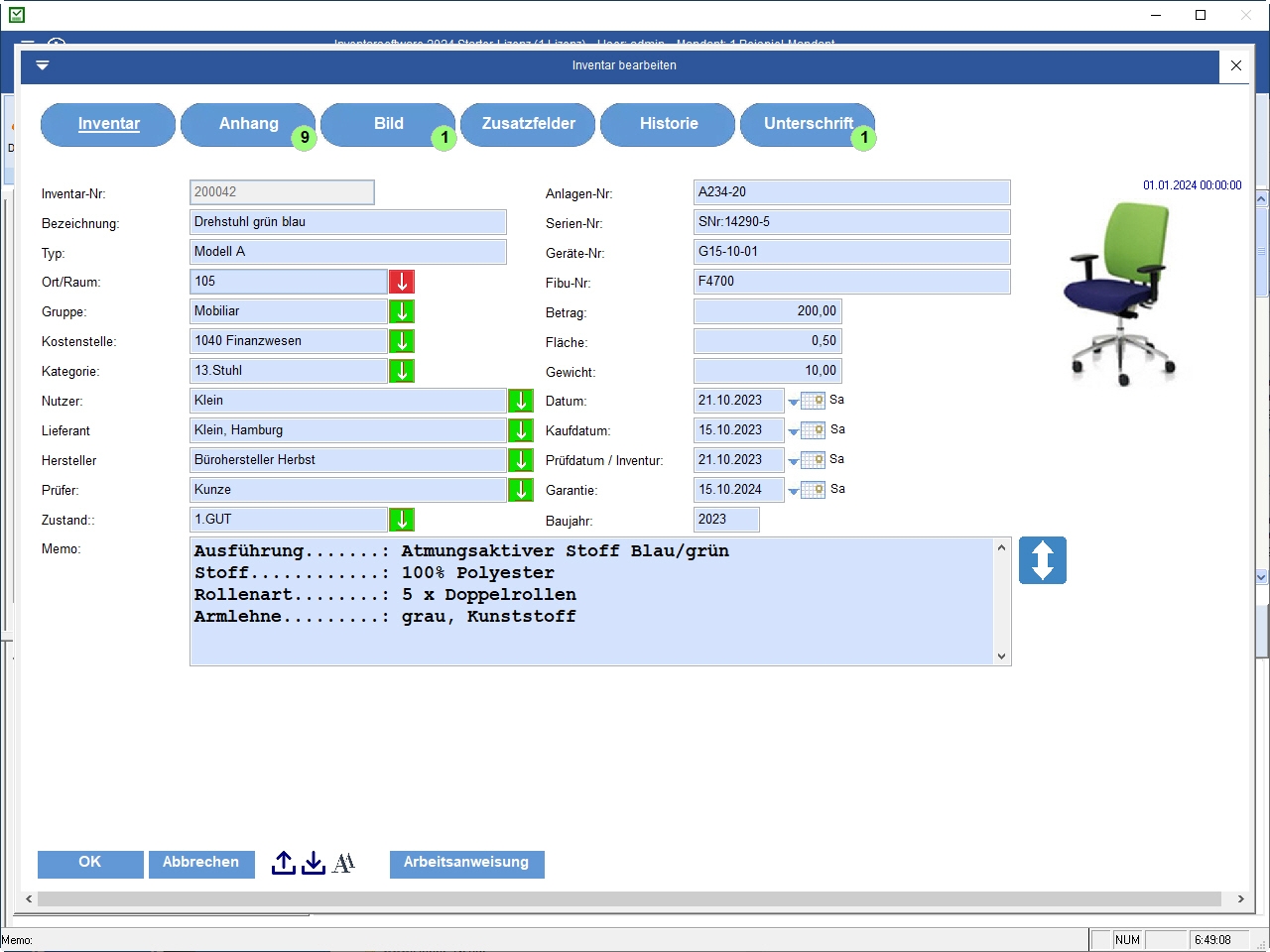The height and width of the screenshot is (952, 1270).
Task: Click the Anlagen-Nr field 'A234-20'
Action: (851, 192)
